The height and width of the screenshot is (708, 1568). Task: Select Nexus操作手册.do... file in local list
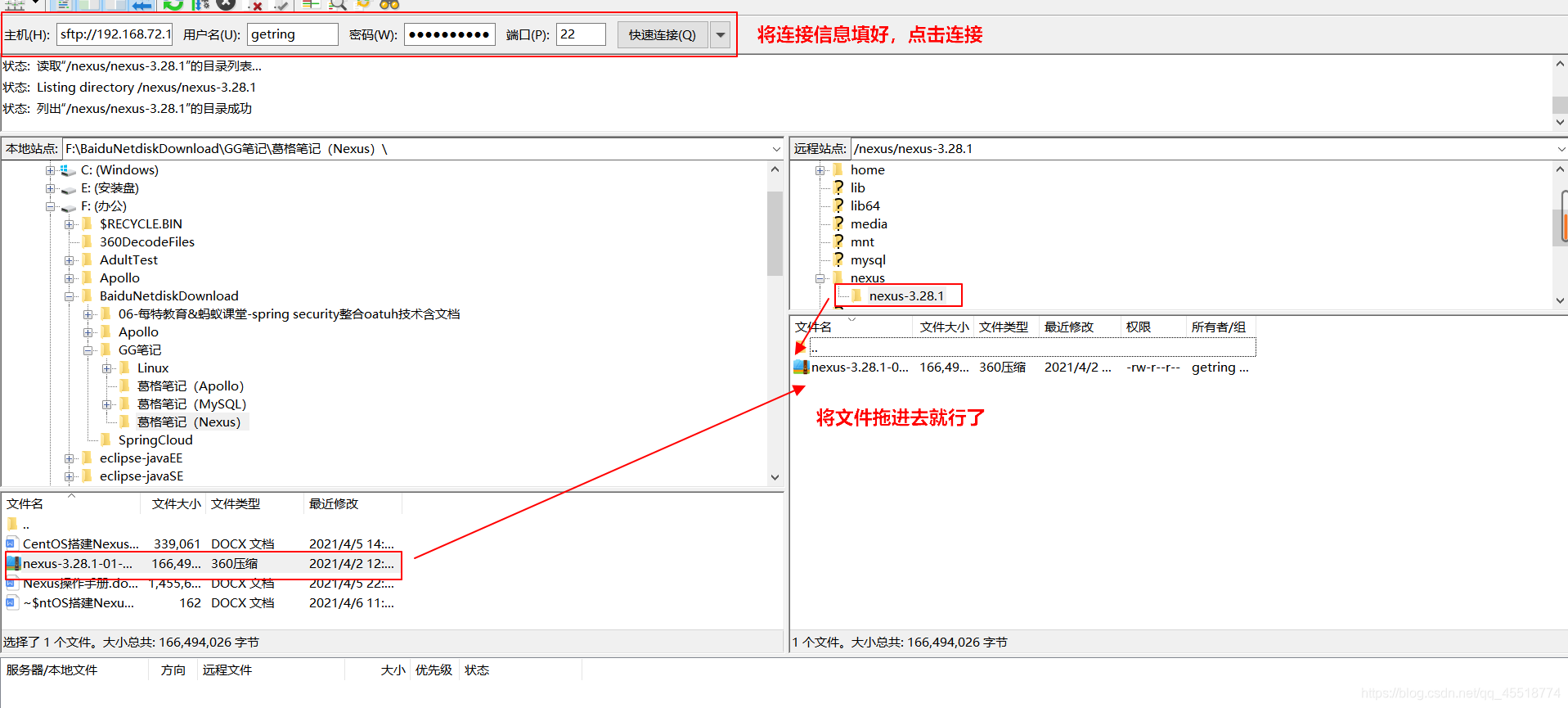pyautogui.click(x=80, y=583)
